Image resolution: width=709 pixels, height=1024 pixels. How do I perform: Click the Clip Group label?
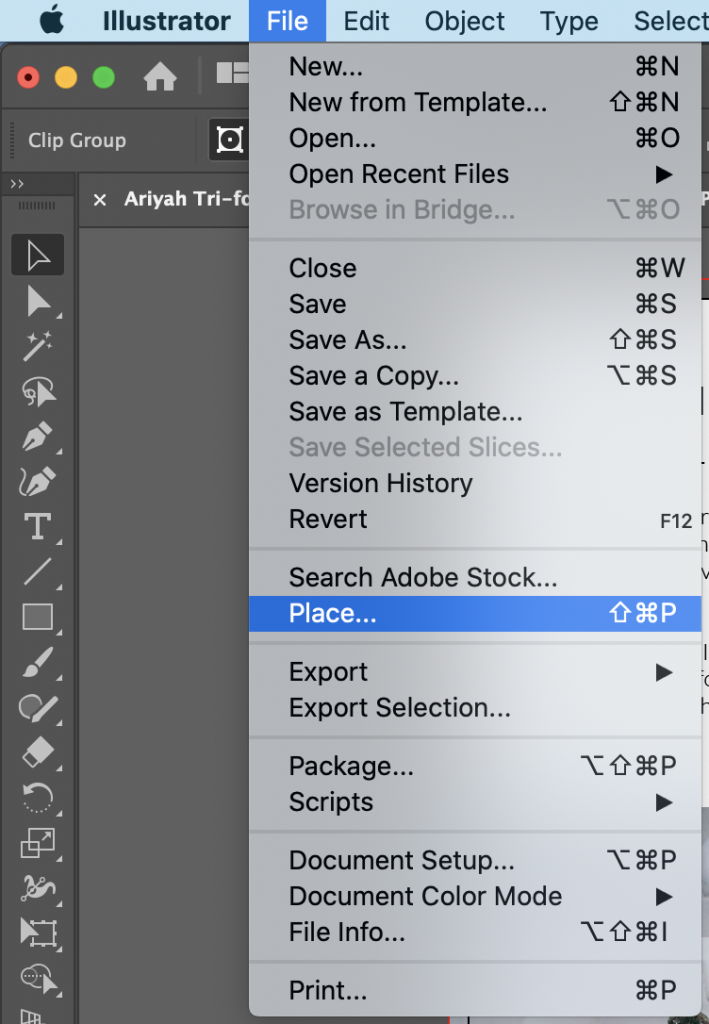click(77, 140)
